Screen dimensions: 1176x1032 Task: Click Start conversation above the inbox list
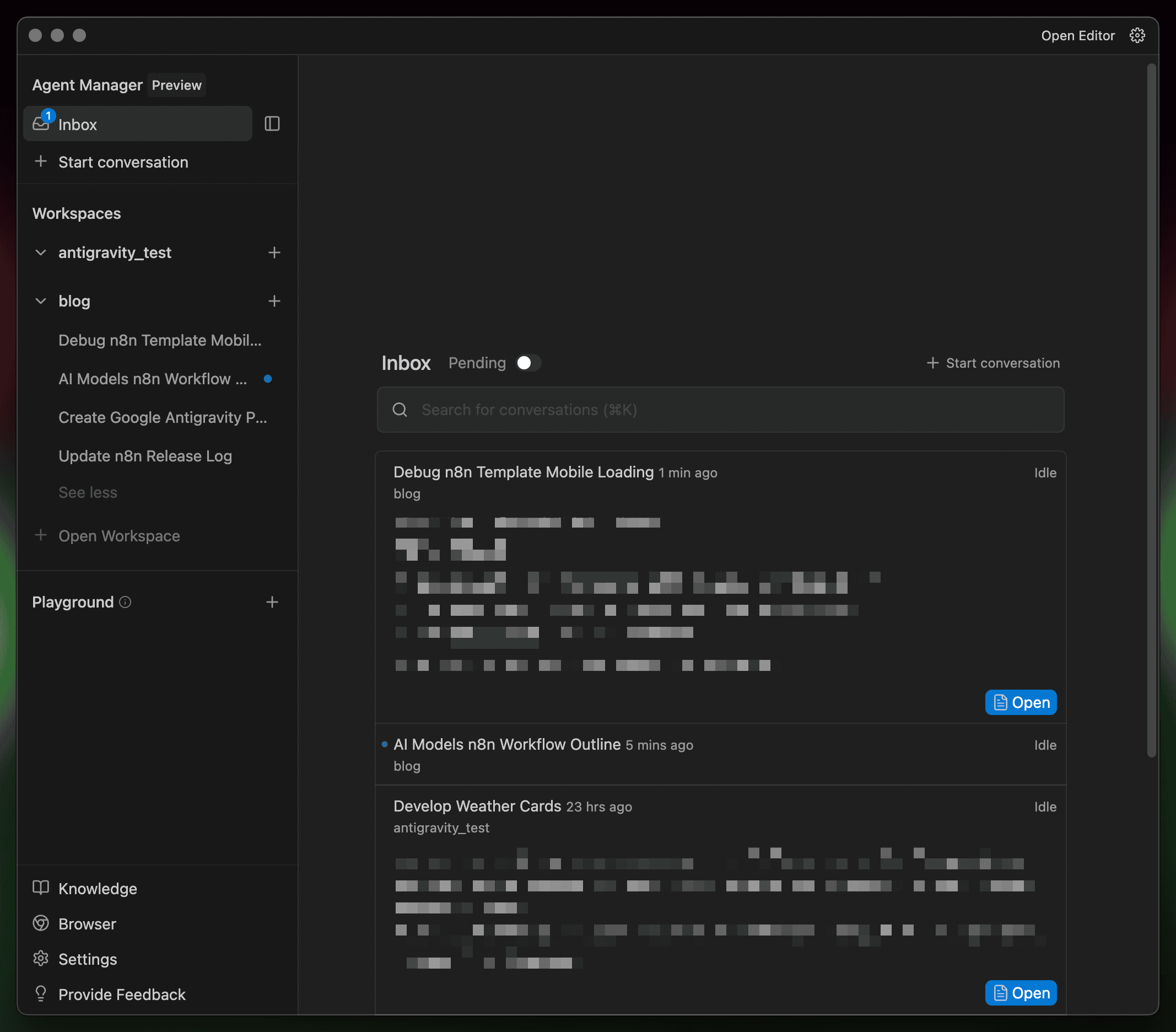tap(993, 363)
